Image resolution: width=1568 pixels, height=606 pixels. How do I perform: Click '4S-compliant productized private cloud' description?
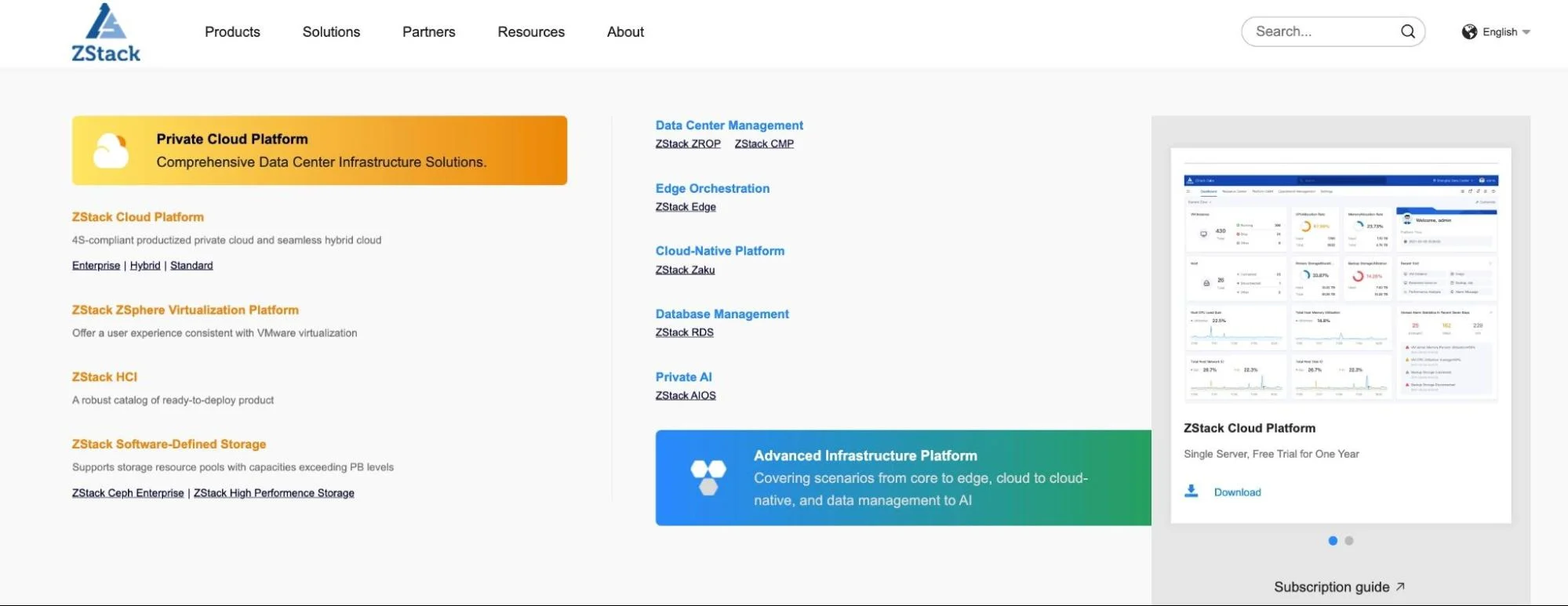(227, 241)
